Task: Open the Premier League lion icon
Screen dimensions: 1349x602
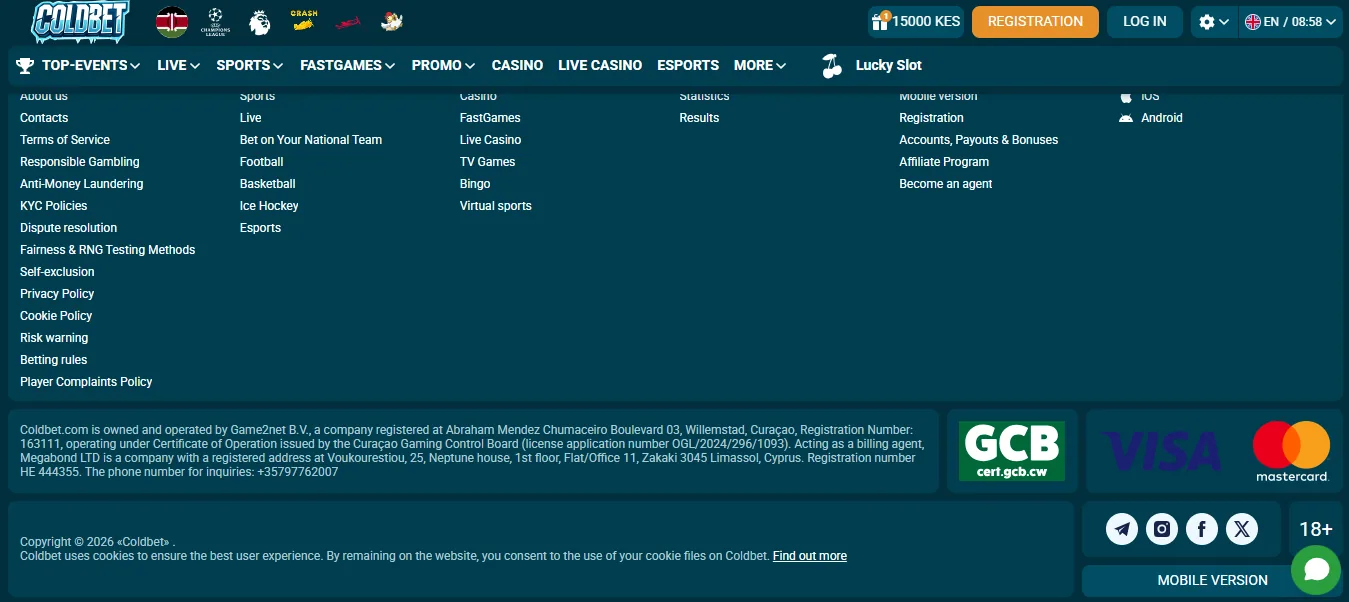Action: [259, 21]
